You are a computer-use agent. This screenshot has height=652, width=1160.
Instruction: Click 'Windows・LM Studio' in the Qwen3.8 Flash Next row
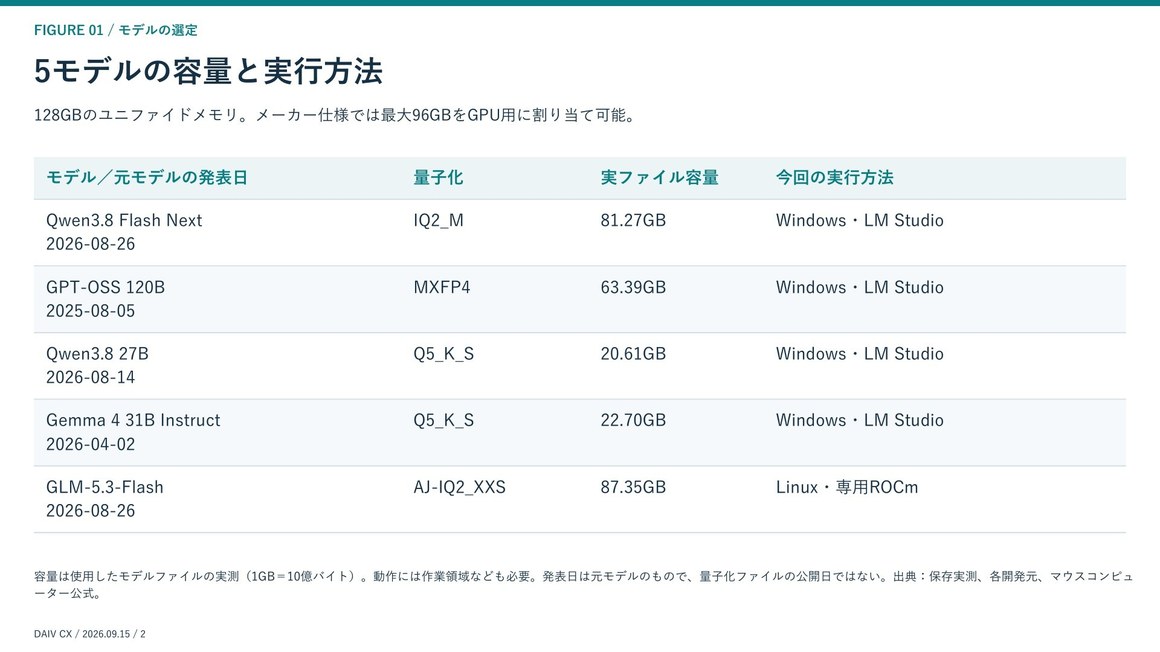pos(860,221)
